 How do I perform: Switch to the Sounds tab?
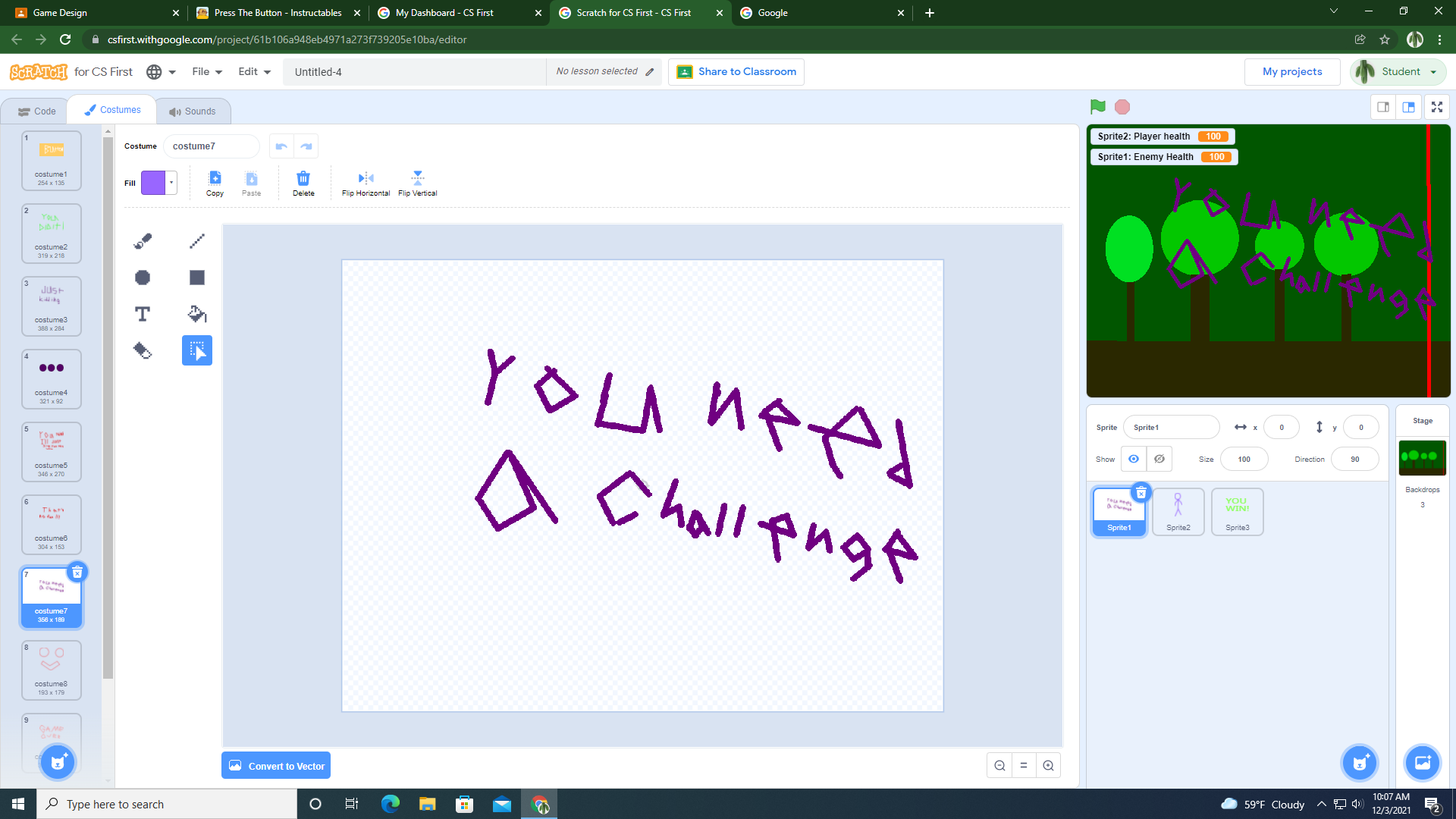pos(193,111)
